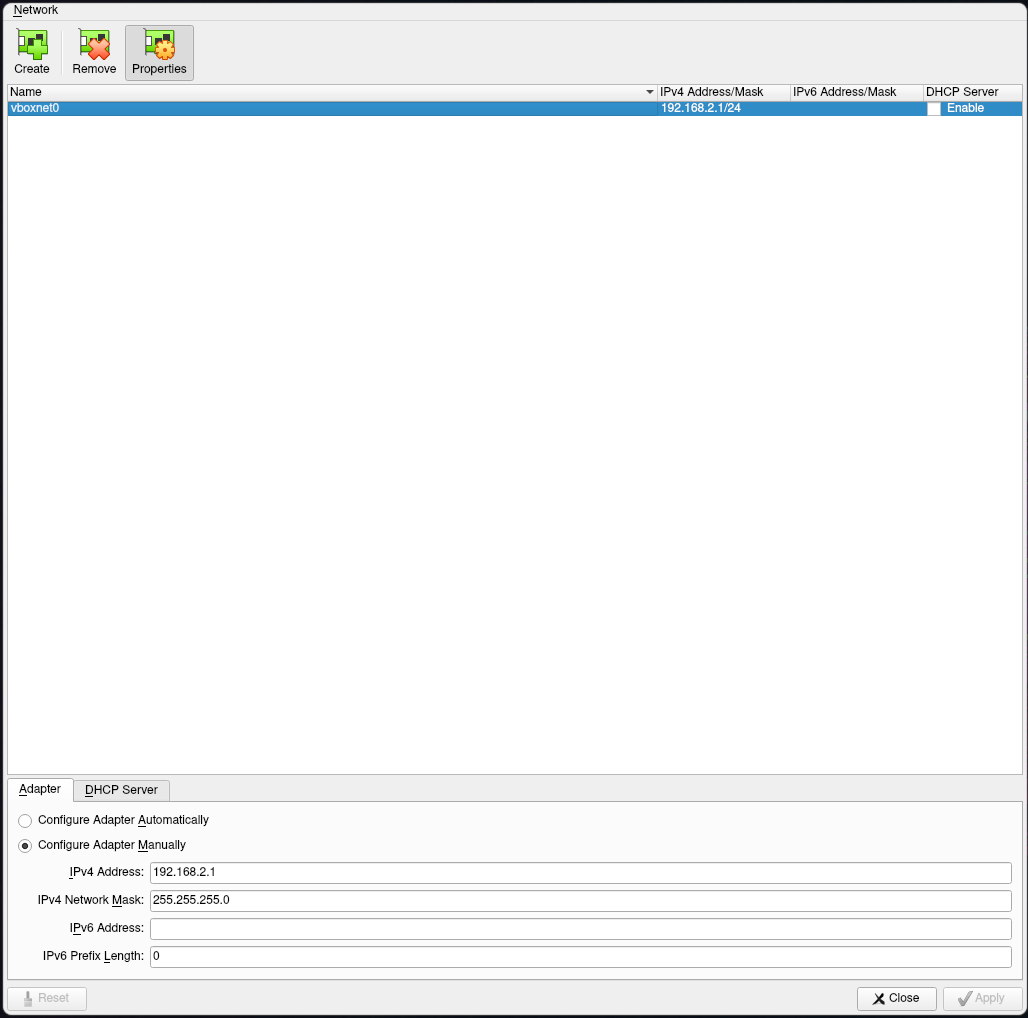
Task: Select the vboxnet0 network entry
Action: [x=300, y=108]
